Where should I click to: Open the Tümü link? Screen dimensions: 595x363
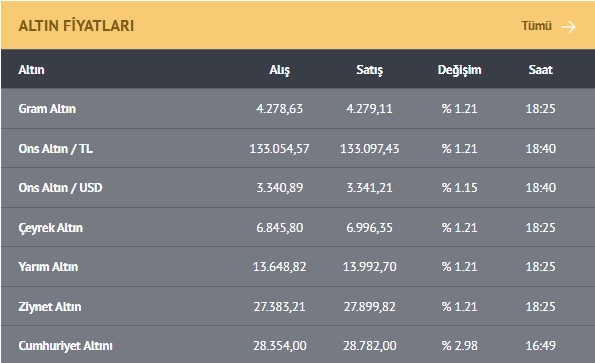tap(536, 26)
